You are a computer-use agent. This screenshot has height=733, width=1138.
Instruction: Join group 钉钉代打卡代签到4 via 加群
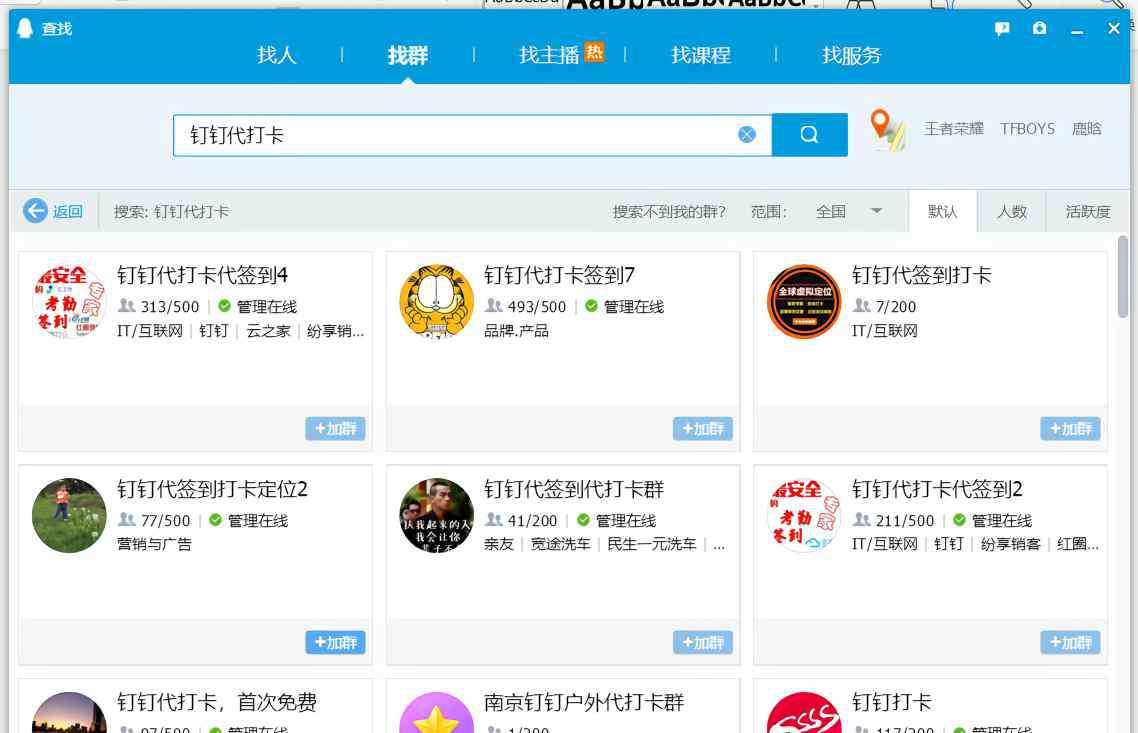point(335,428)
